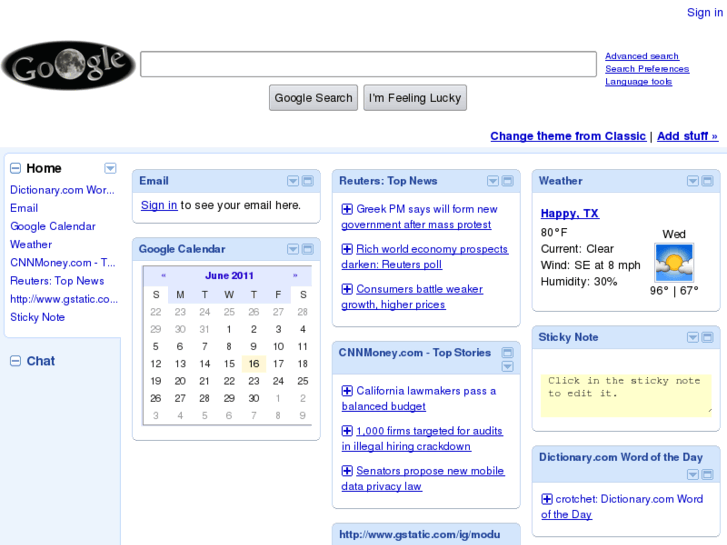
Task: Expand California lawmakers story plus icon
Action: point(347,391)
